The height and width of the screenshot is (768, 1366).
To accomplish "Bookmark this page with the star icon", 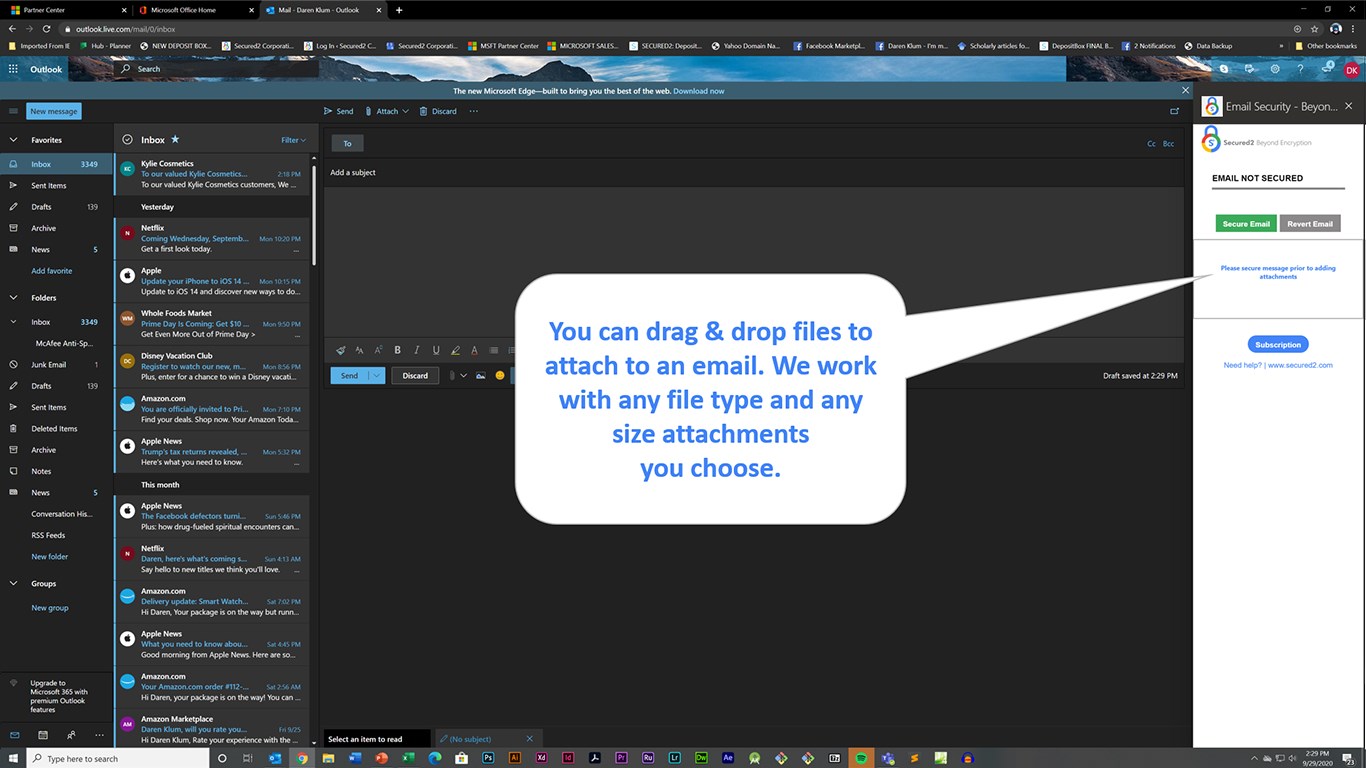I will coord(1315,29).
